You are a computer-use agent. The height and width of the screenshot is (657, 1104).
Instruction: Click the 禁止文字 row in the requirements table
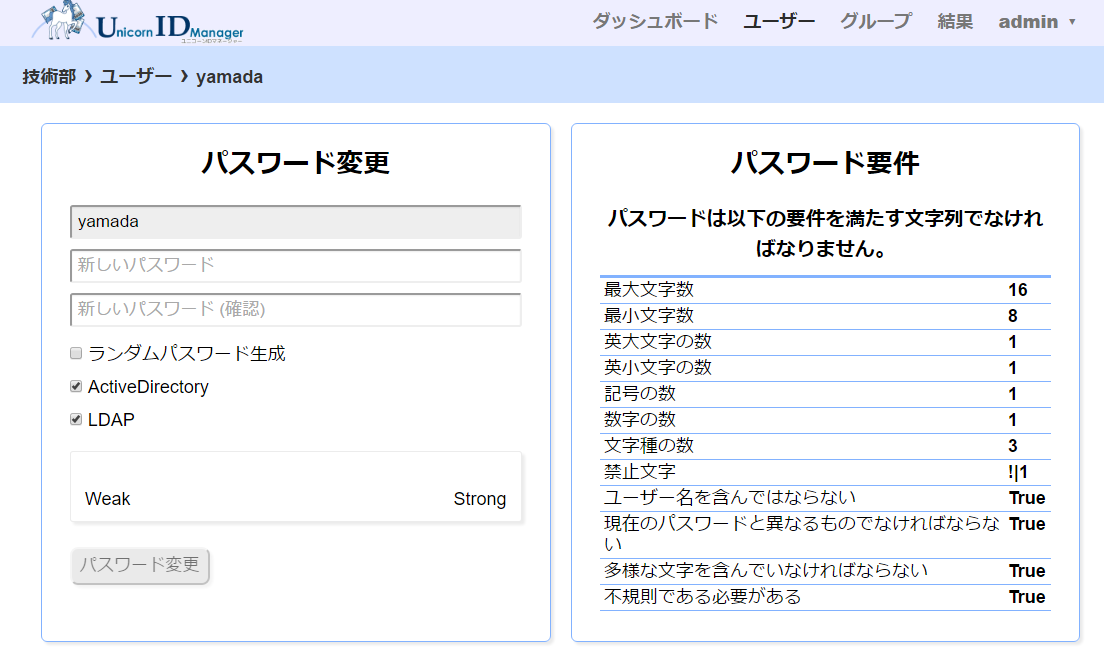(x=825, y=472)
